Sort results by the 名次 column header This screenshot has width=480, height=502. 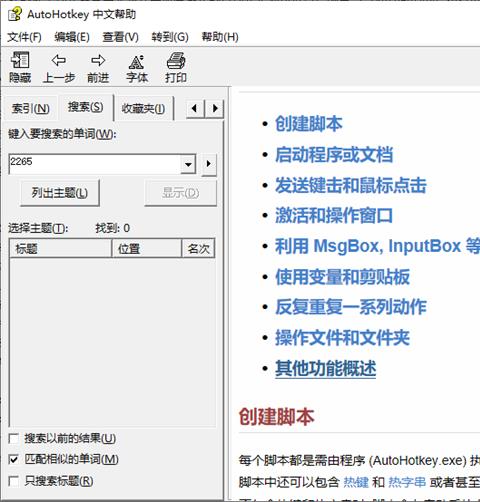point(198,248)
